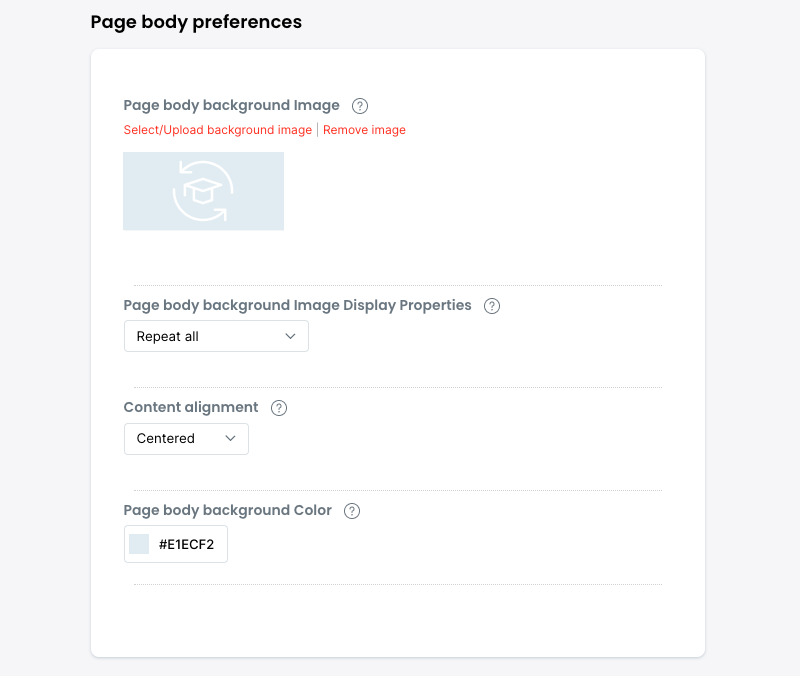The image size is (800, 676).
Task: Open the Repeat all display properties dropdown
Action: (215, 337)
